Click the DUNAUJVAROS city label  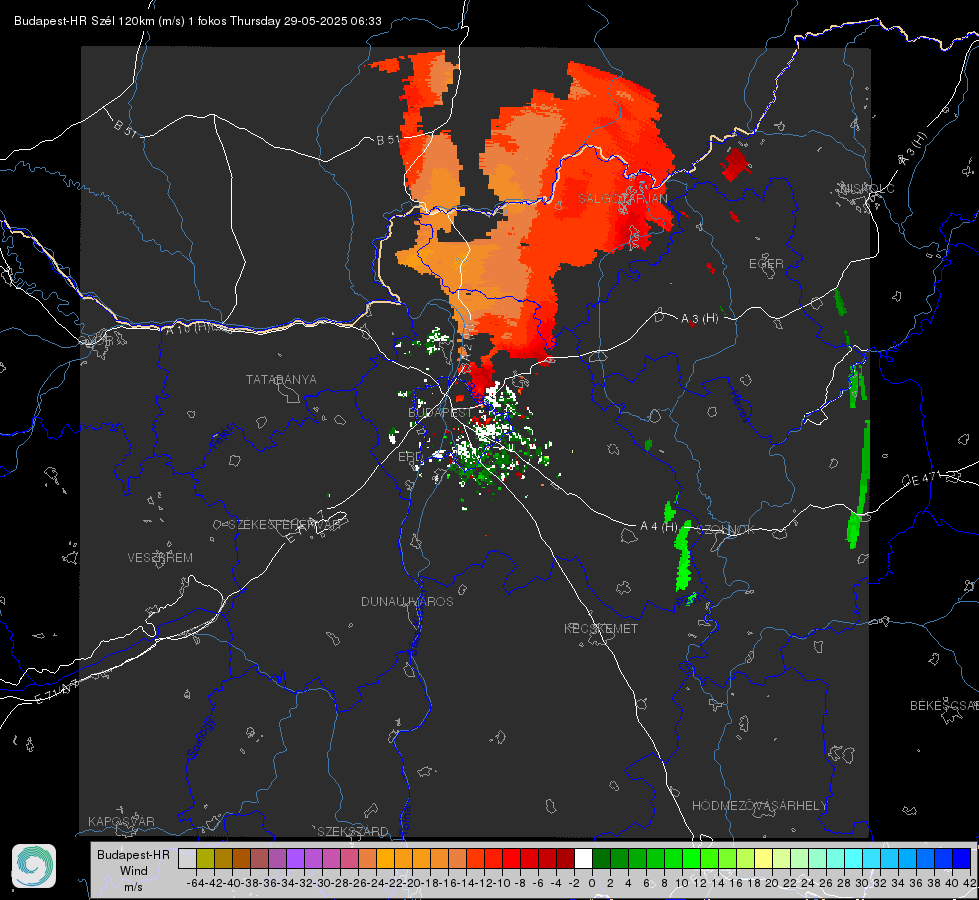click(407, 601)
